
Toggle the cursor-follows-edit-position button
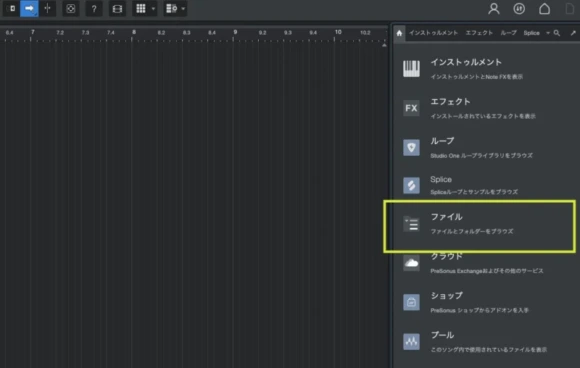47,8
